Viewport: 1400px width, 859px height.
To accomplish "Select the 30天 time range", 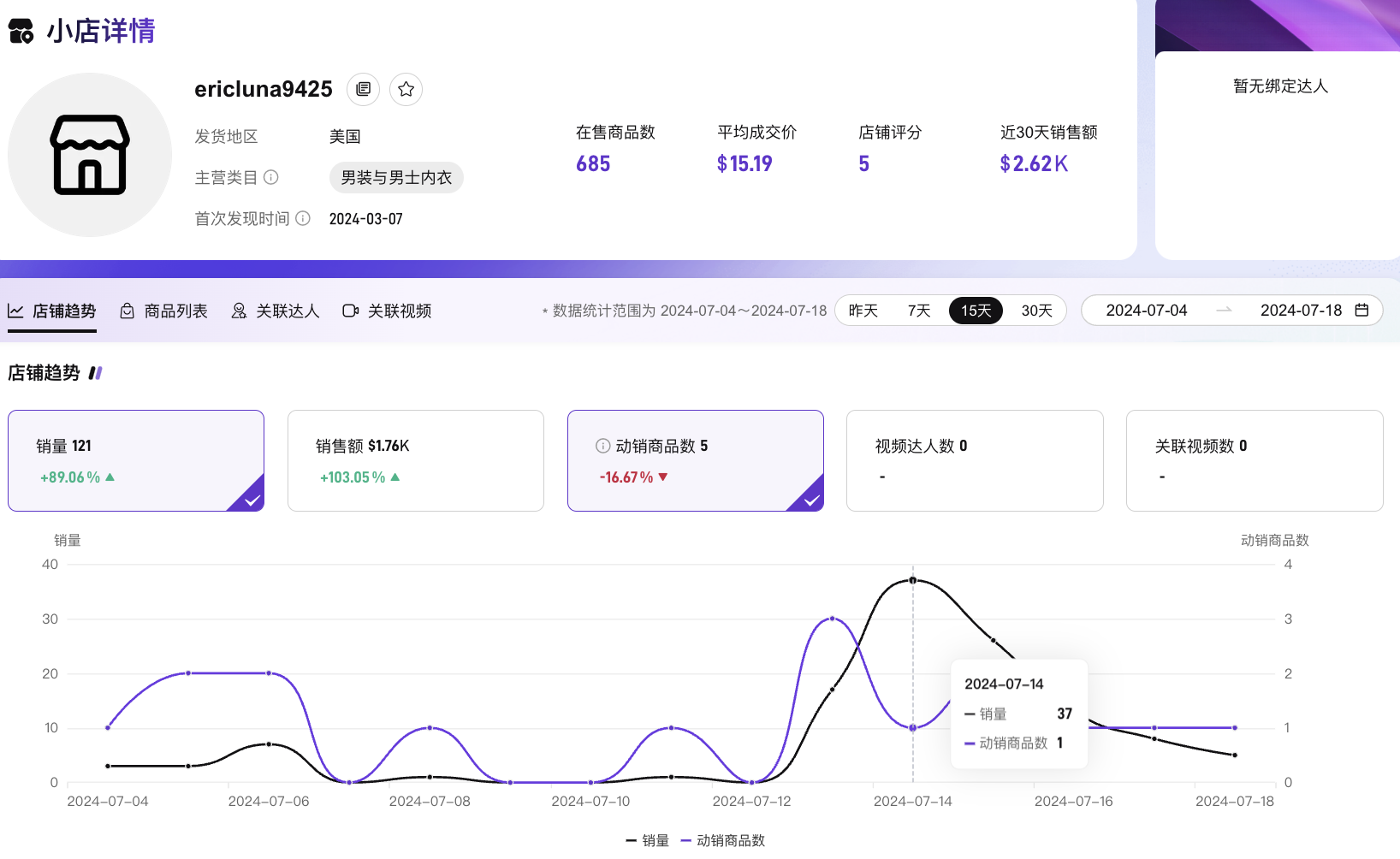I will coord(1036,311).
